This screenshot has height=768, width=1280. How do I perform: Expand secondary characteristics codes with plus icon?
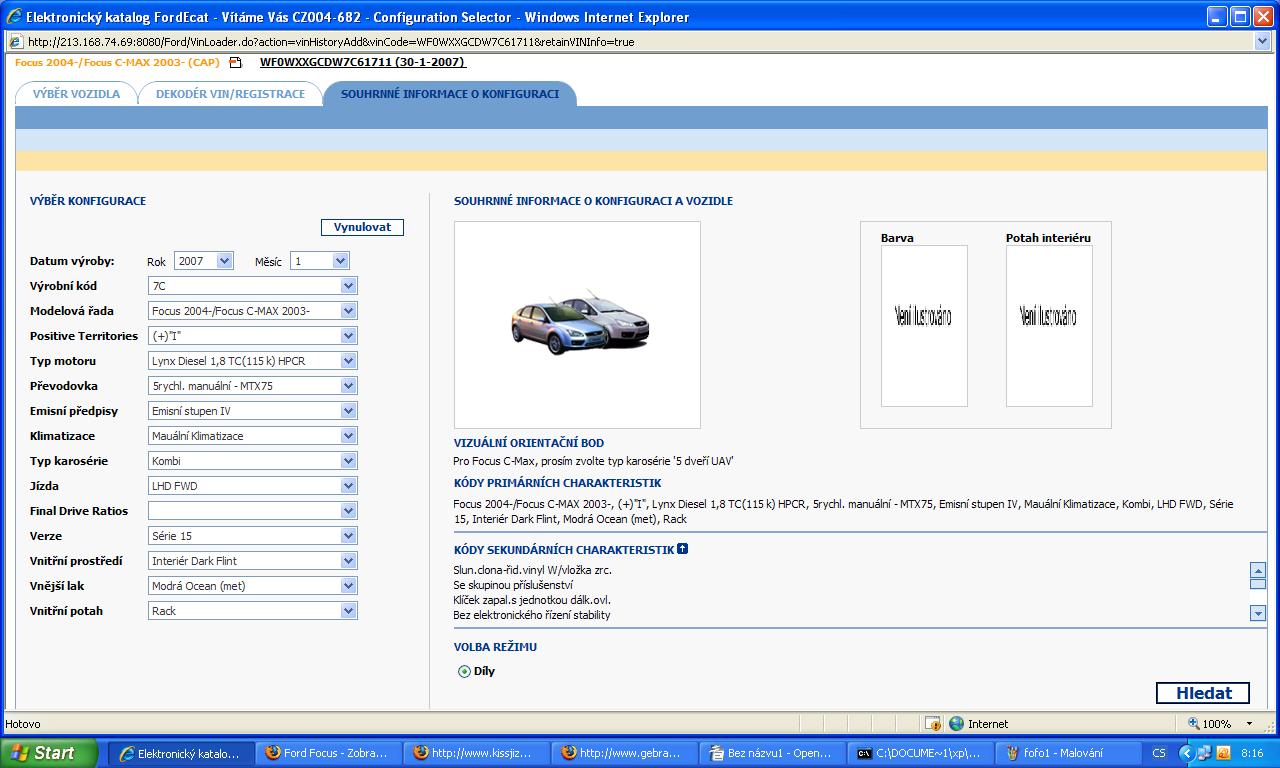tap(682, 549)
